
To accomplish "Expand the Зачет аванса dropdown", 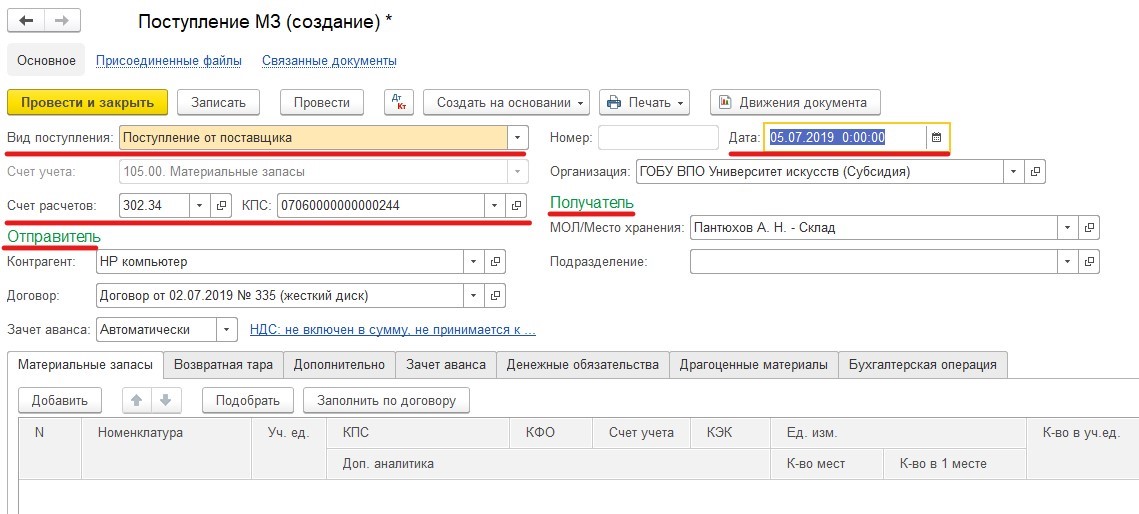I will pyautogui.click(x=228, y=329).
